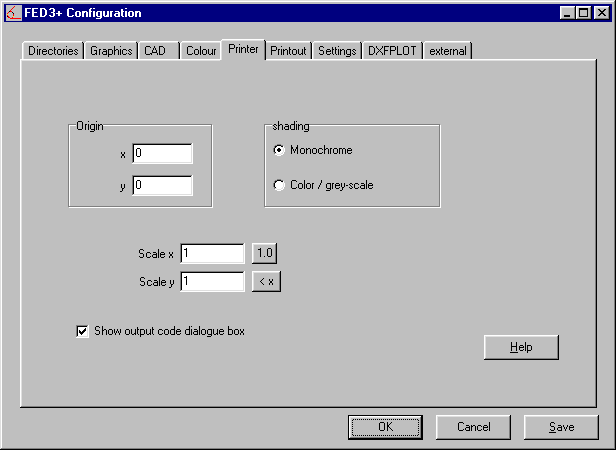Focus the Origin y input field

[x=162, y=186]
